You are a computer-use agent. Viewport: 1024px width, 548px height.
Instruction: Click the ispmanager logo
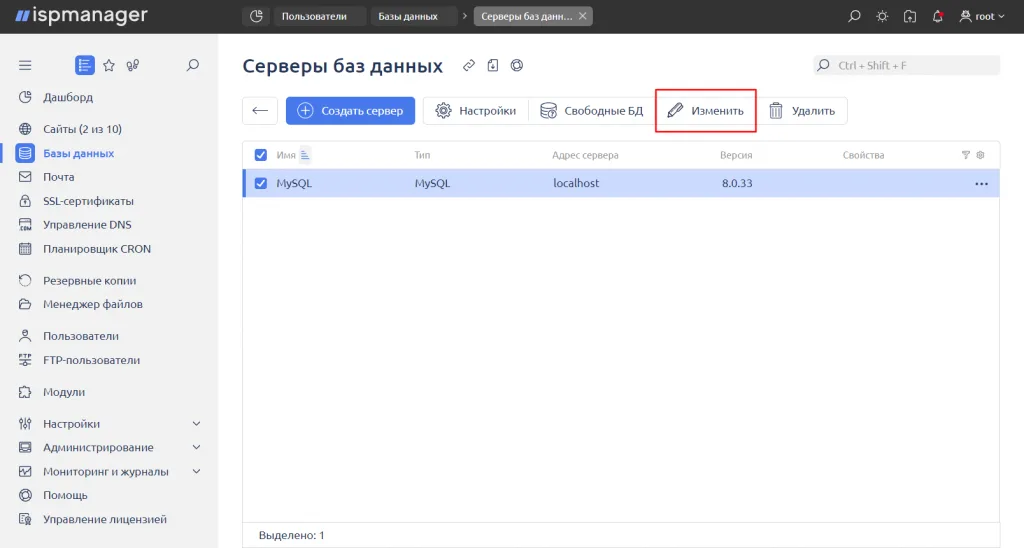click(82, 16)
